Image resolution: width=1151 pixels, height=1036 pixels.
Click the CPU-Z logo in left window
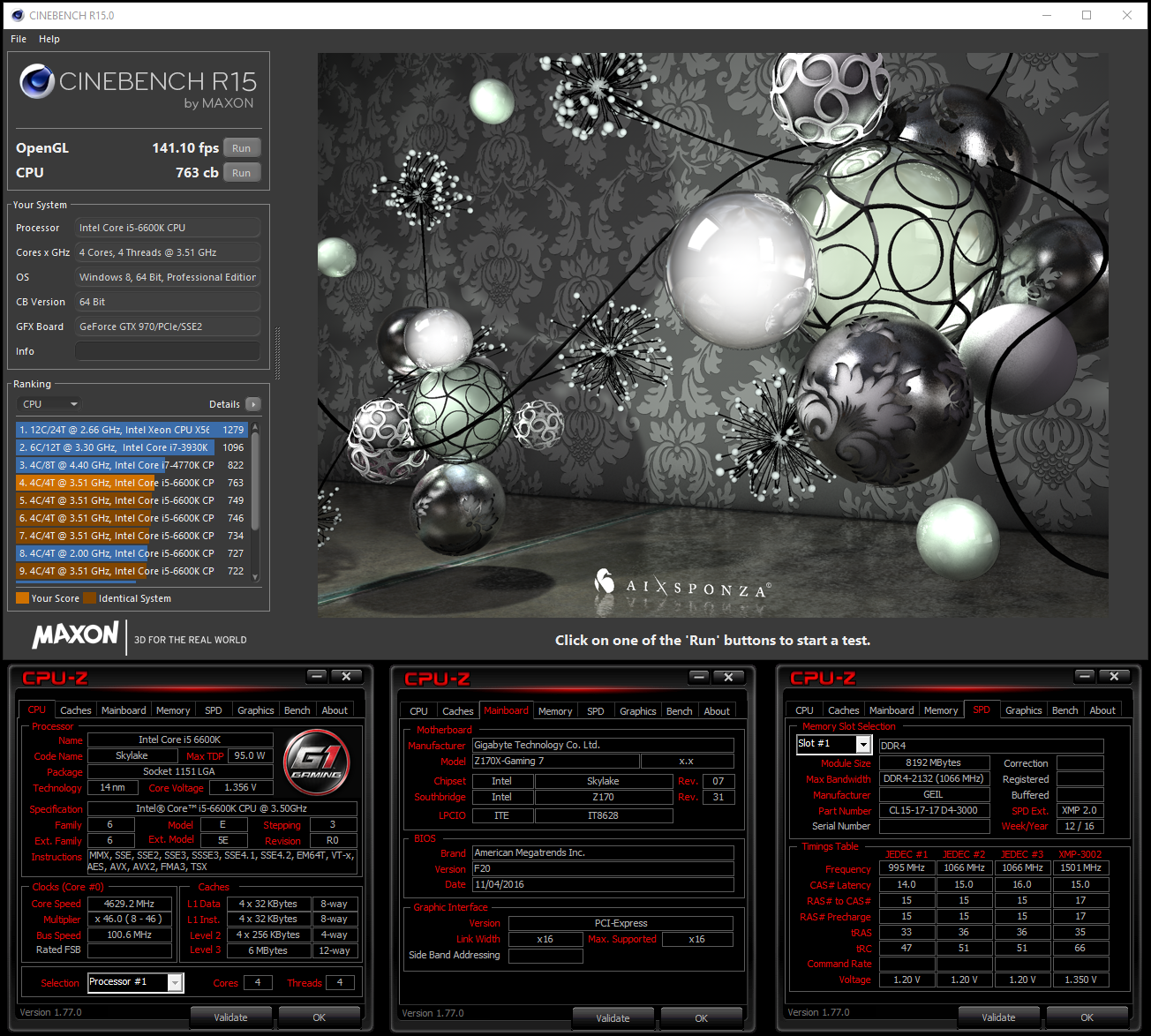(x=55, y=678)
